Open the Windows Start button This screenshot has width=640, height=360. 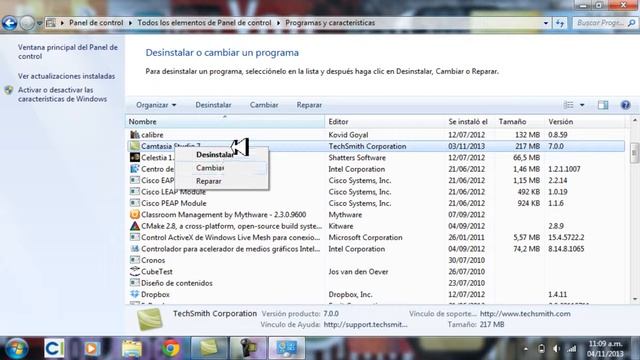16,349
